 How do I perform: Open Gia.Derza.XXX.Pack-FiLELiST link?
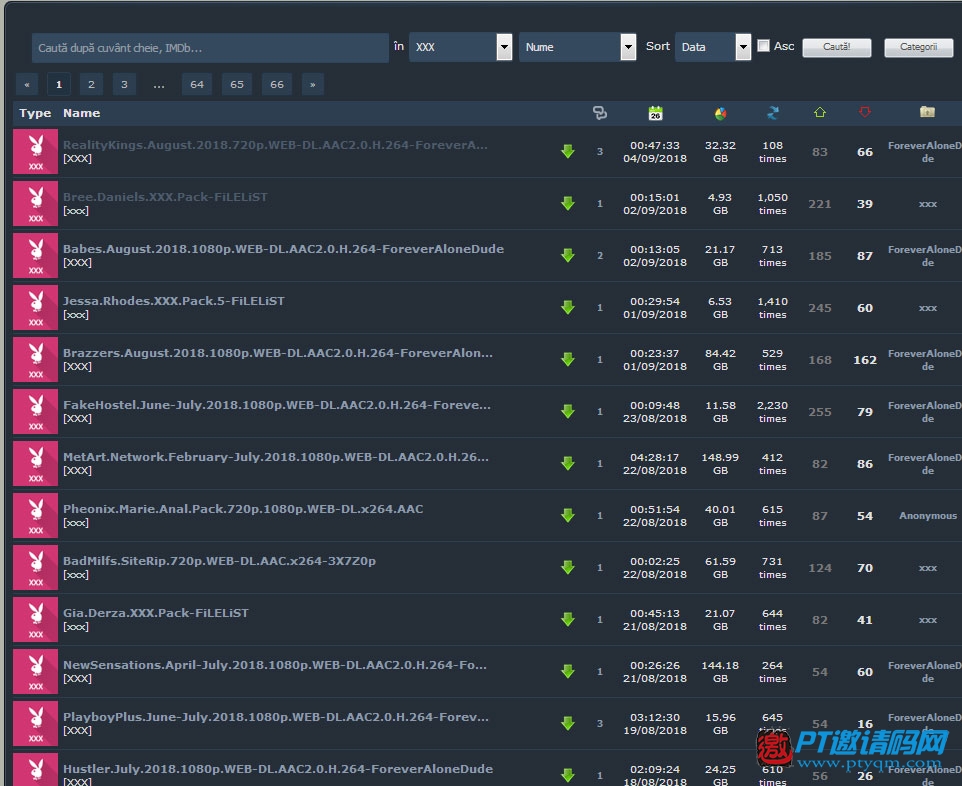pos(156,612)
